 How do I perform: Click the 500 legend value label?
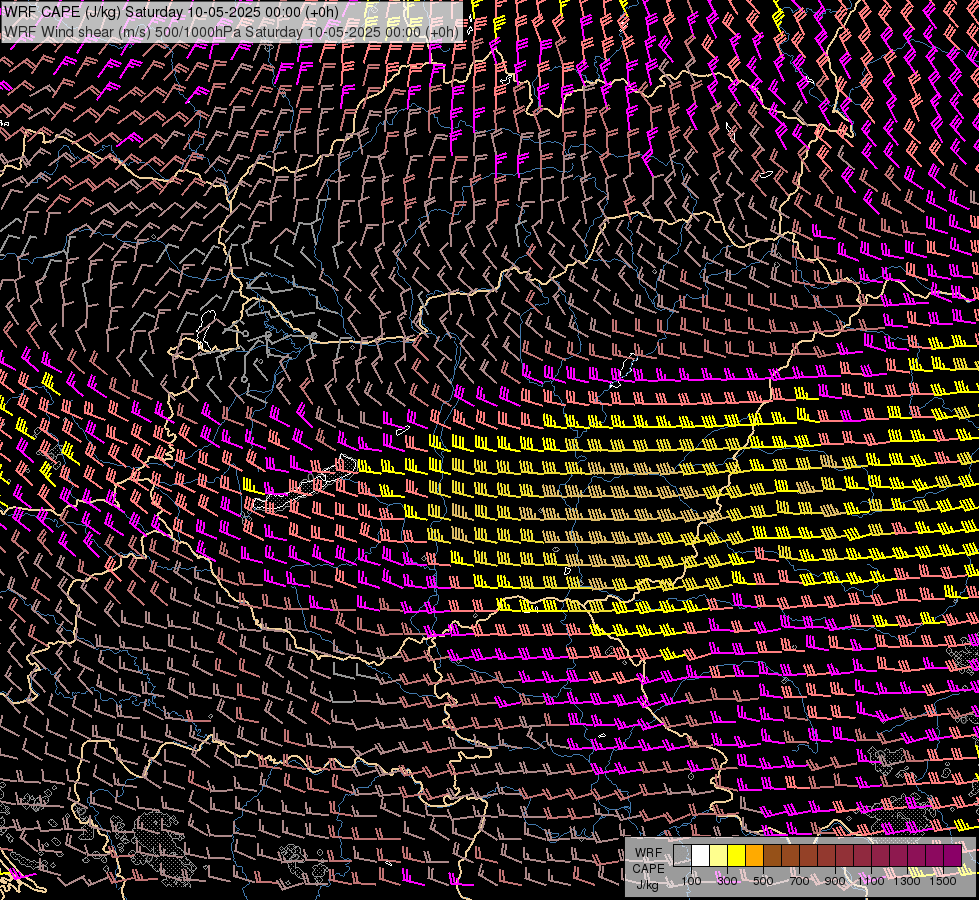coord(764,881)
